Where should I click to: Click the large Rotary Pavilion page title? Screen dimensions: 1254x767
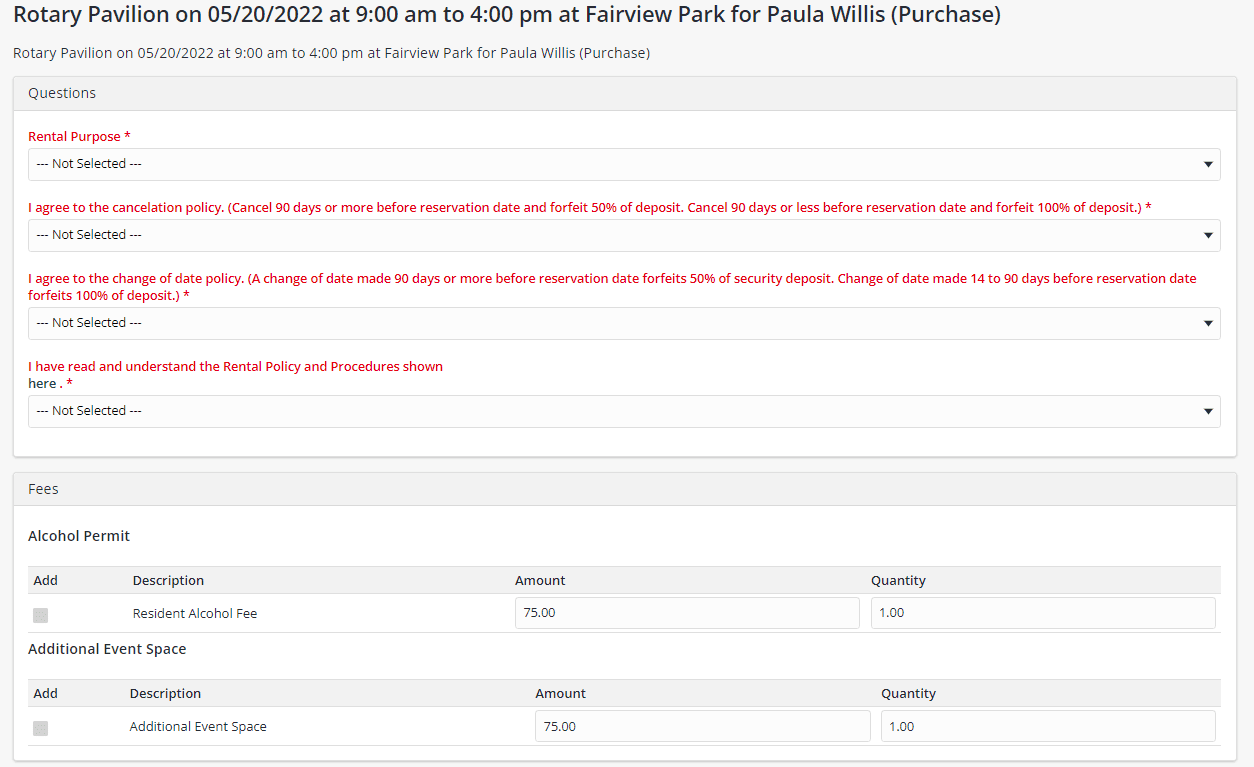tap(506, 15)
